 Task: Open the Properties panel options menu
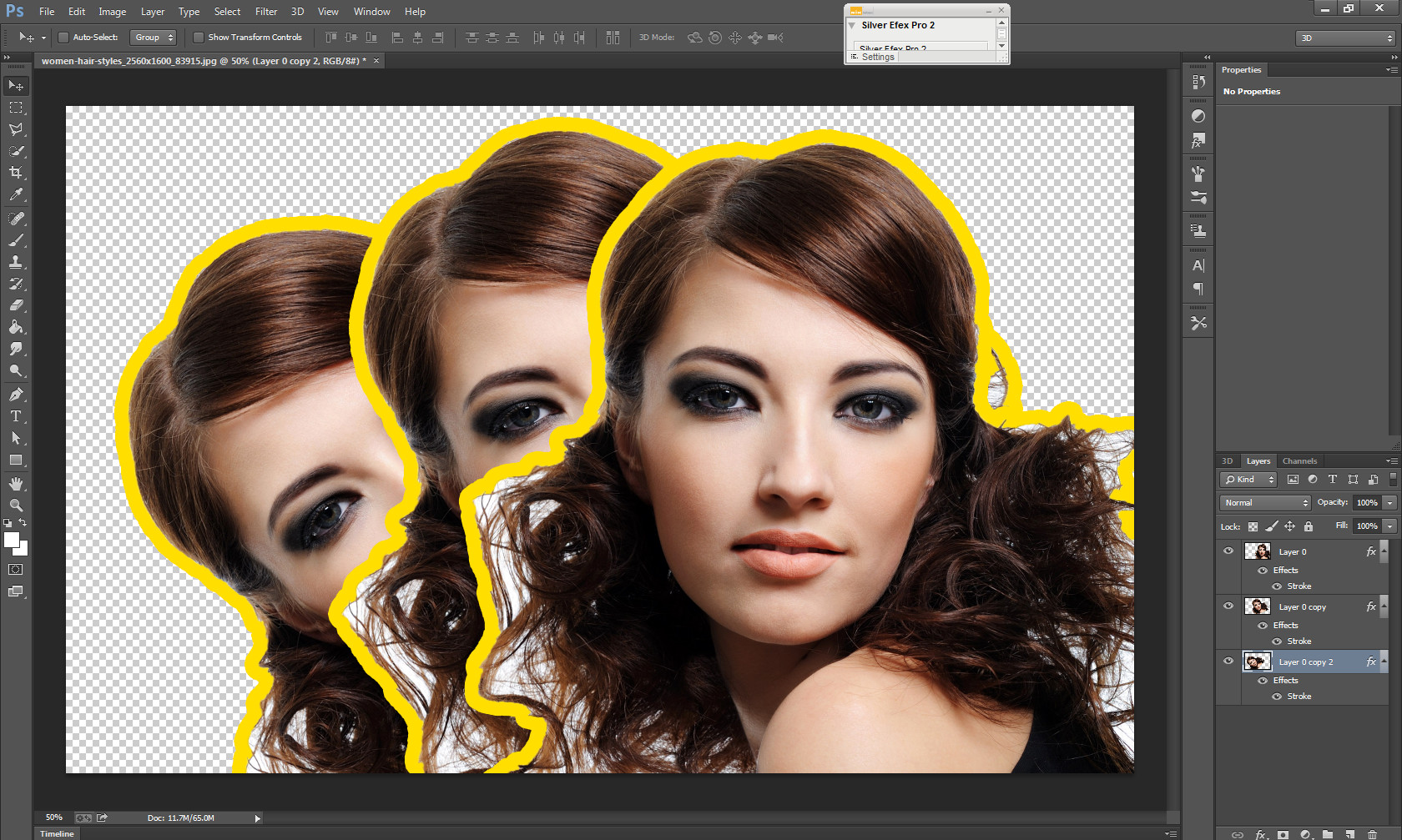(1391, 70)
